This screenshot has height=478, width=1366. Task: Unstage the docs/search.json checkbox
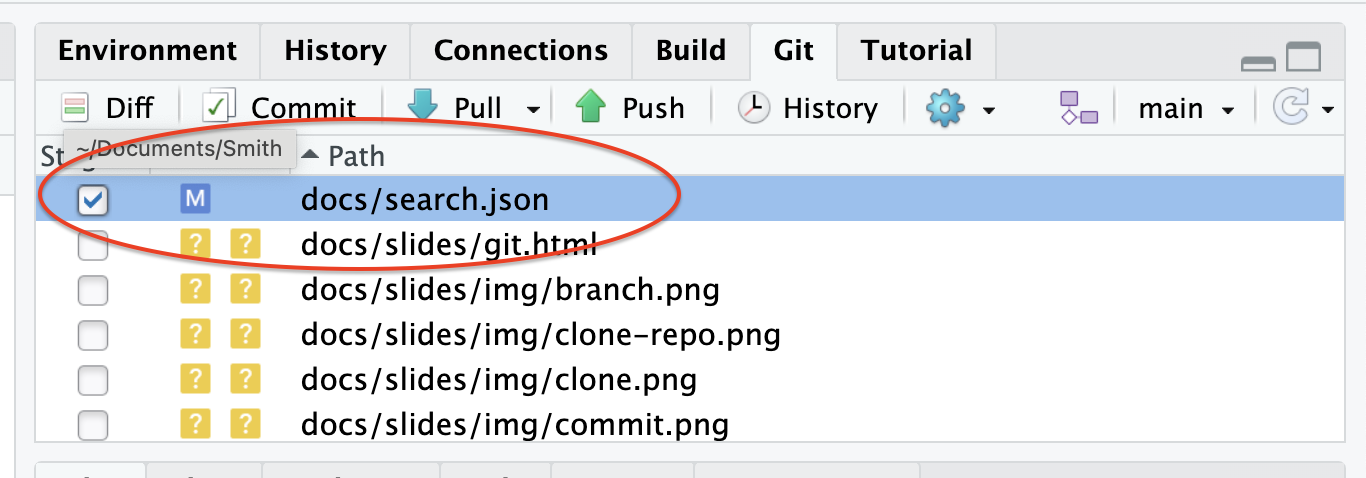[x=93, y=201]
